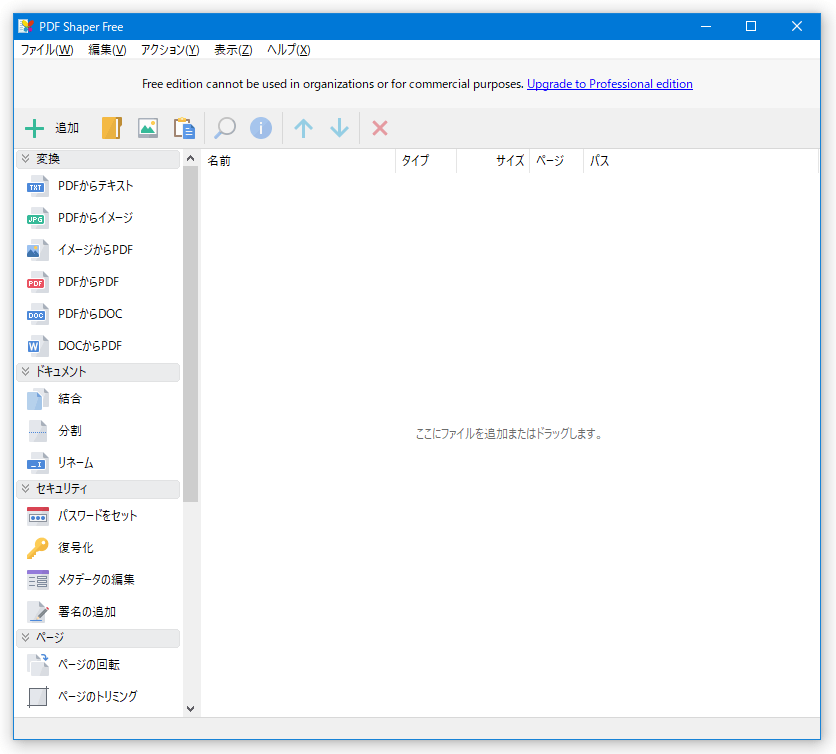Select the PDFからDOC icon
The image size is (836, 754).
click(37, 314)
